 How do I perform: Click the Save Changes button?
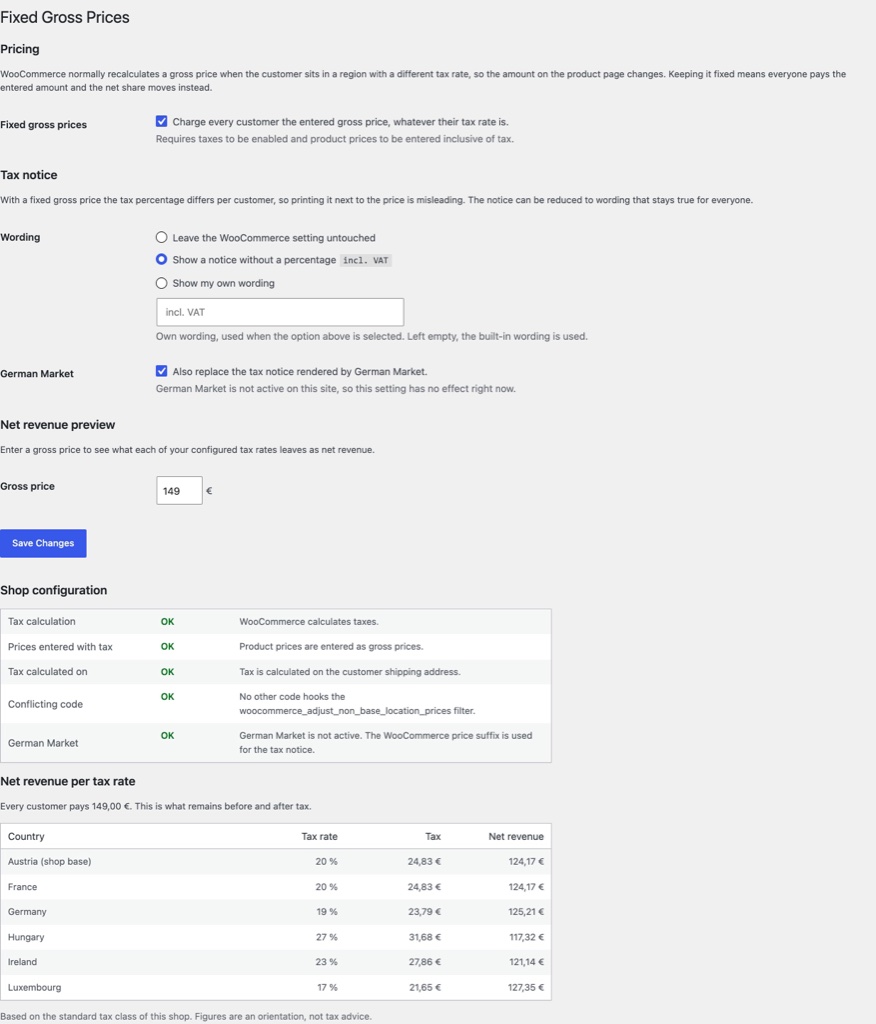(x=43, y=543)
